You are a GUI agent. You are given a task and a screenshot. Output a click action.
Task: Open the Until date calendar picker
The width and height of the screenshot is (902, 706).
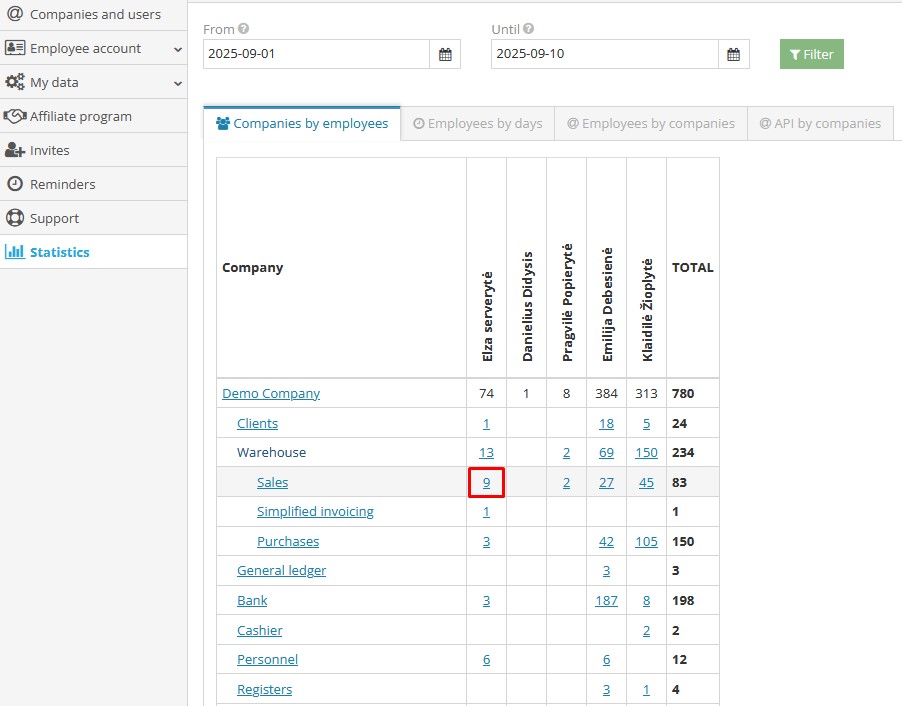[733, 55]
